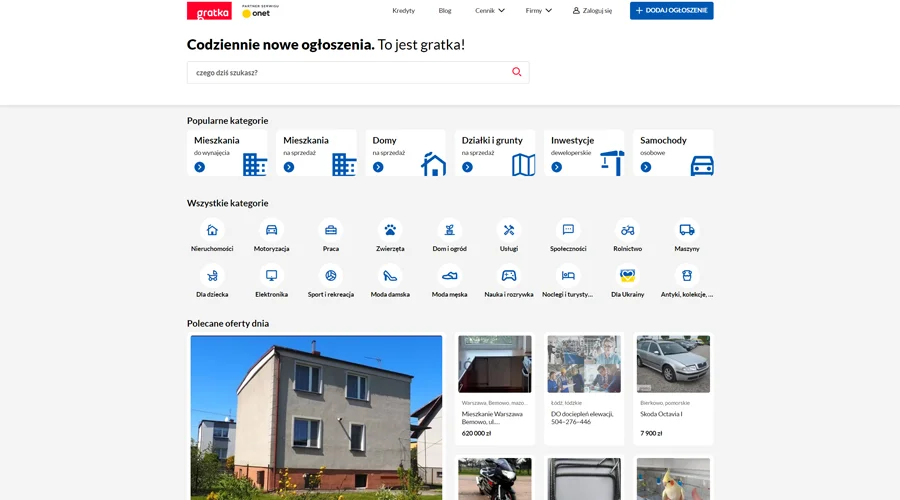Click 'Skoda Octavia I' listing title
Screen dimensions: 900x500
[661, 414]
